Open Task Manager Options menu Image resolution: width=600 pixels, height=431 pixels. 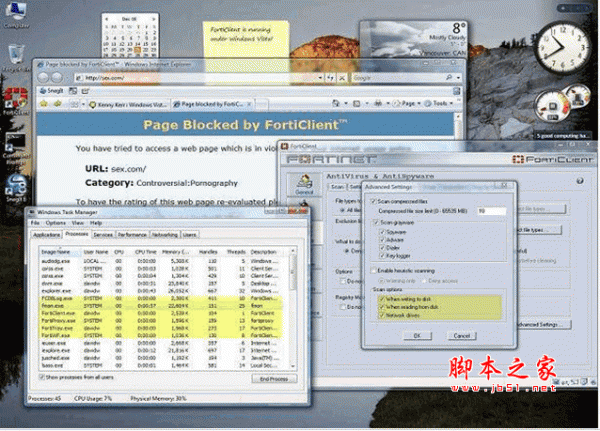pyautogui.click(x=56, y=223)
